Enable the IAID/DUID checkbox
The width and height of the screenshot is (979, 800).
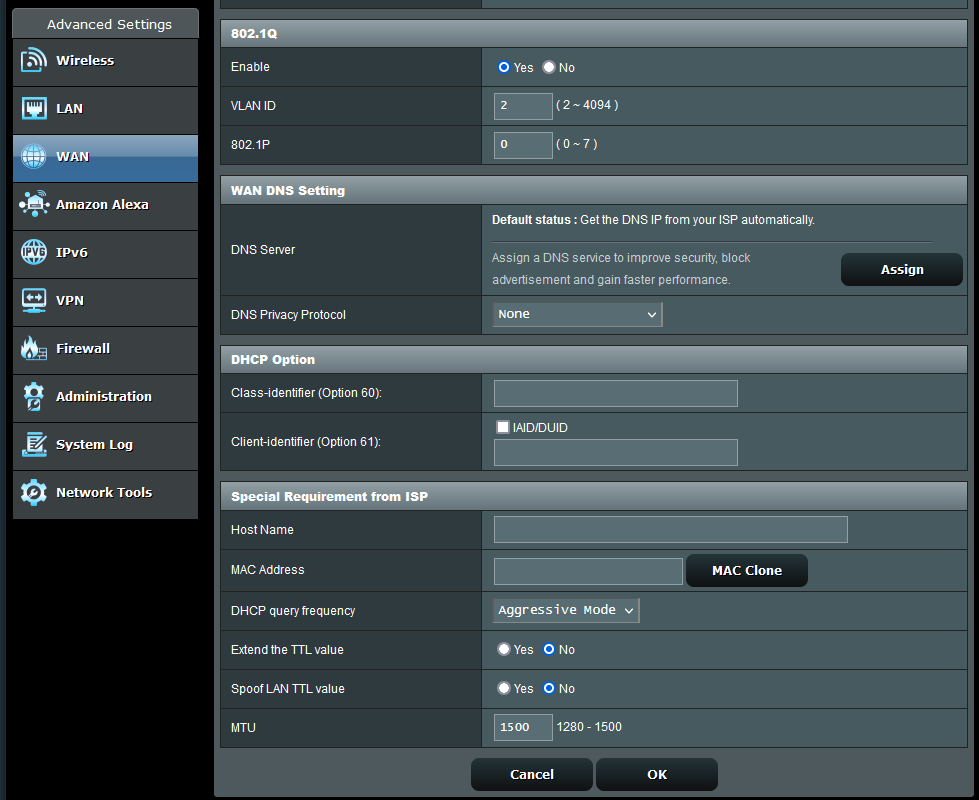coord(503,428)
